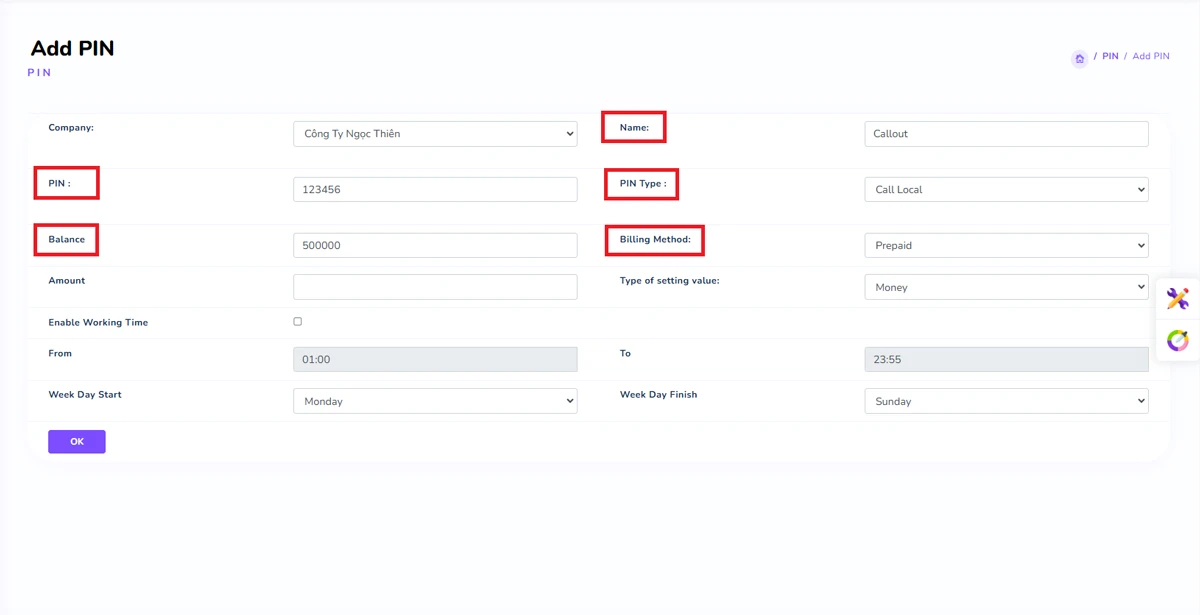Click Add PIN in the breadcrumb trail
This screenshot has width=1200, height=615.
click(x=1150, y=57)
